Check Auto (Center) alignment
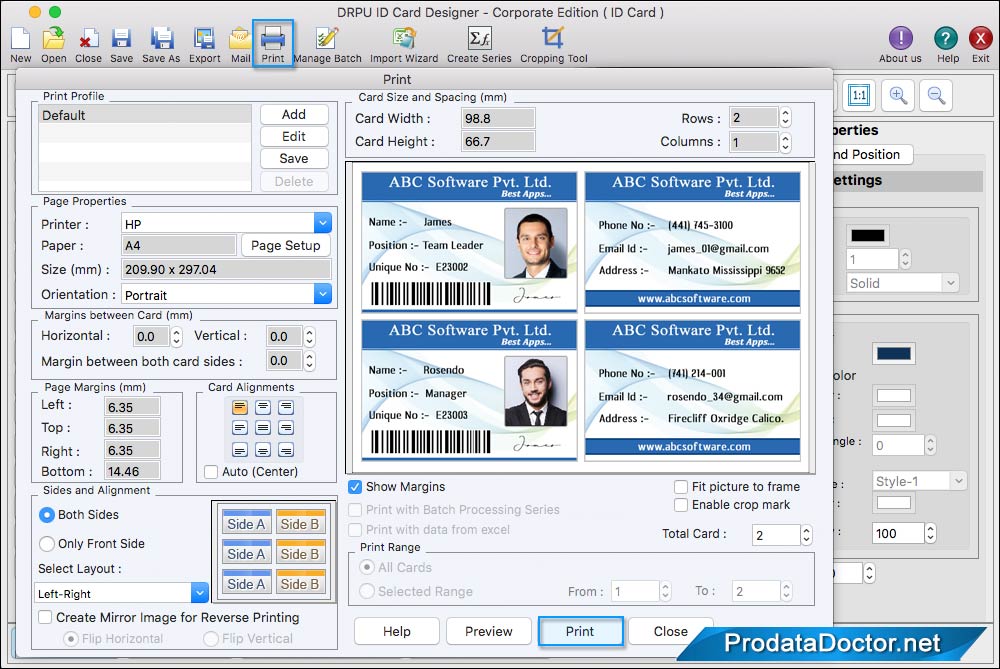 (x=210, y=472)
